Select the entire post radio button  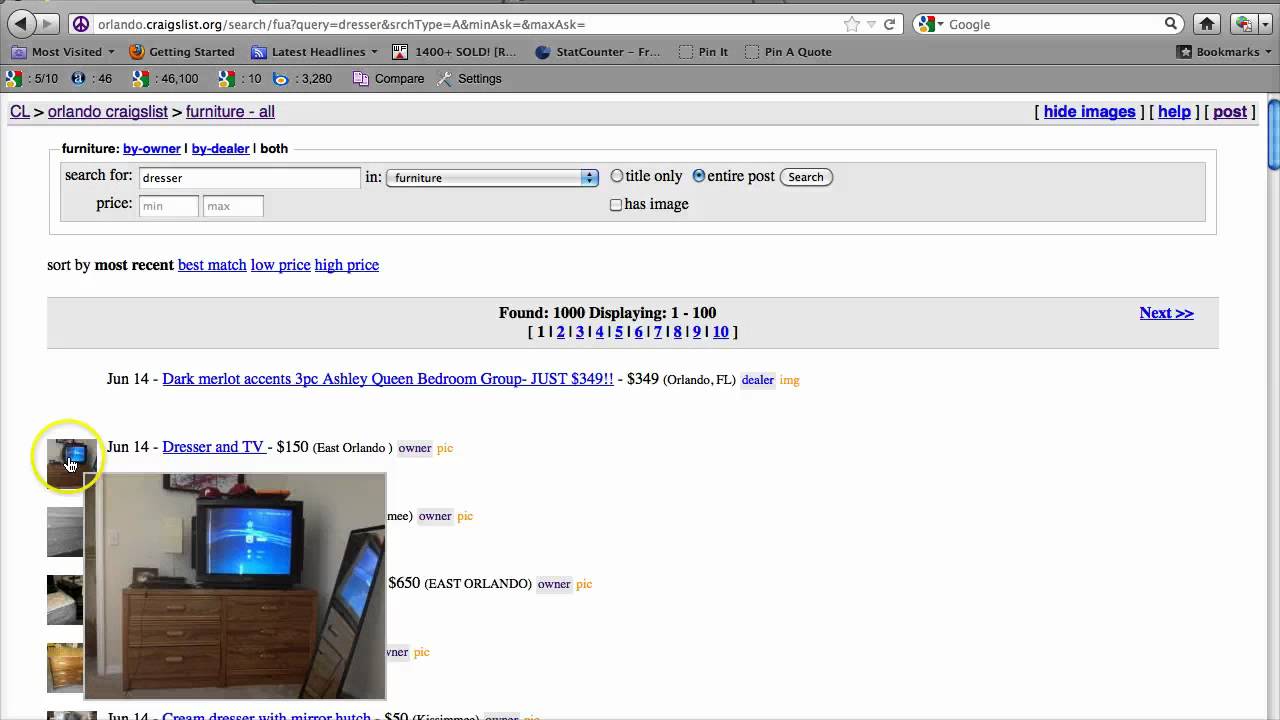tap(699, 176)
